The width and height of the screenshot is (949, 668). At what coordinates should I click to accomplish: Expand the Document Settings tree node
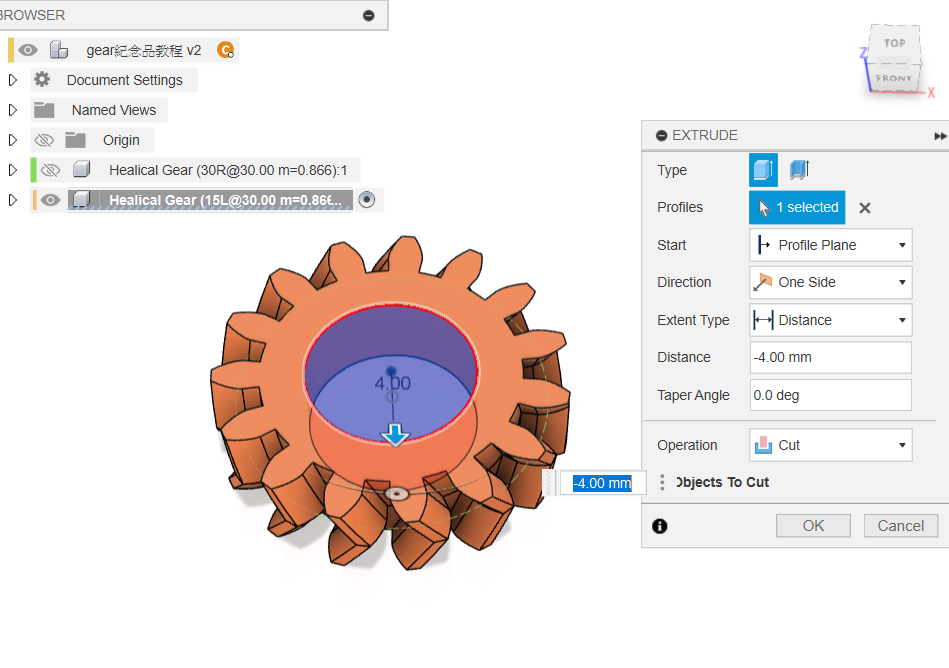(x=13, y=80)
